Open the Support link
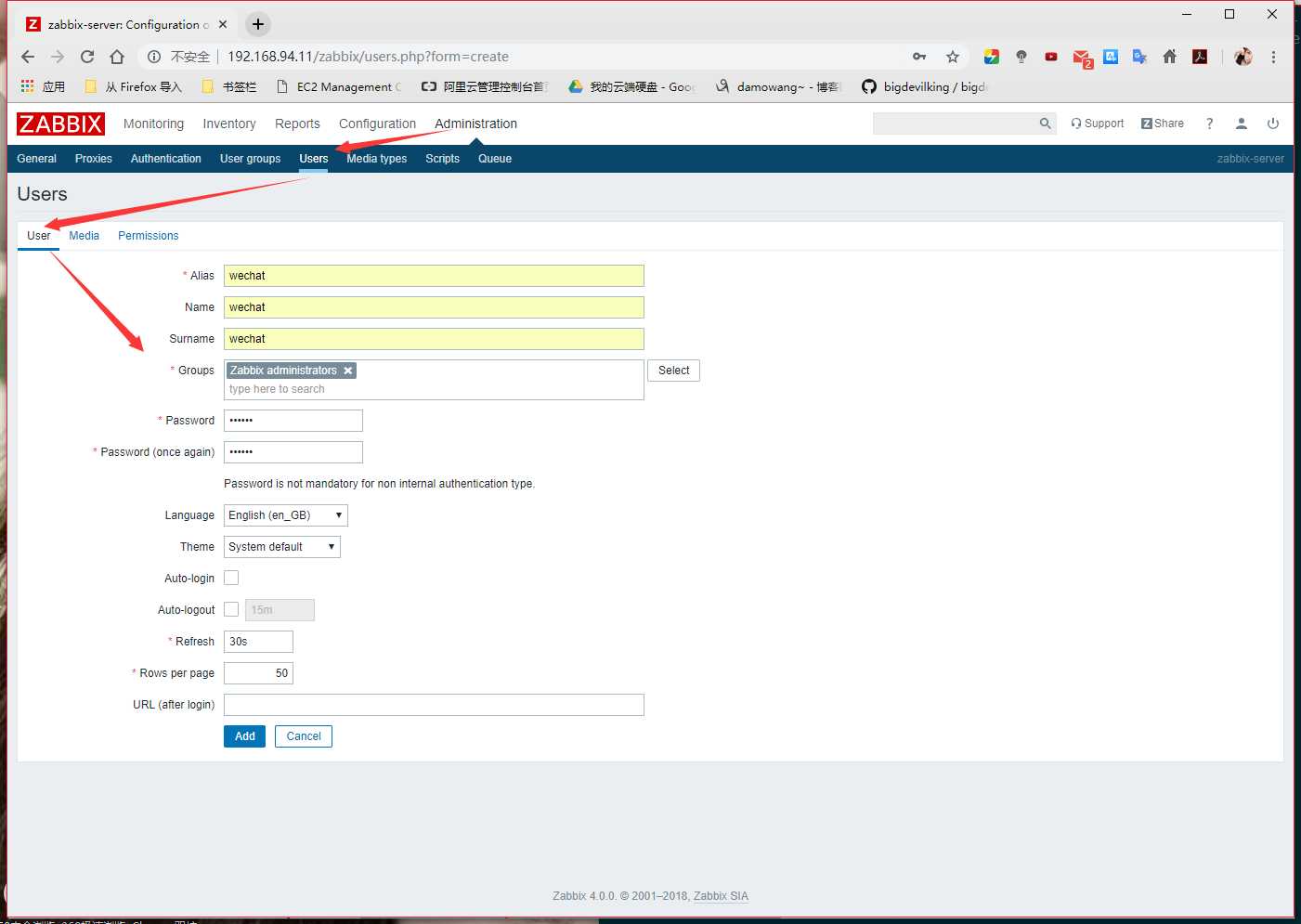 pyautogui.click(x=1098, y=124)
